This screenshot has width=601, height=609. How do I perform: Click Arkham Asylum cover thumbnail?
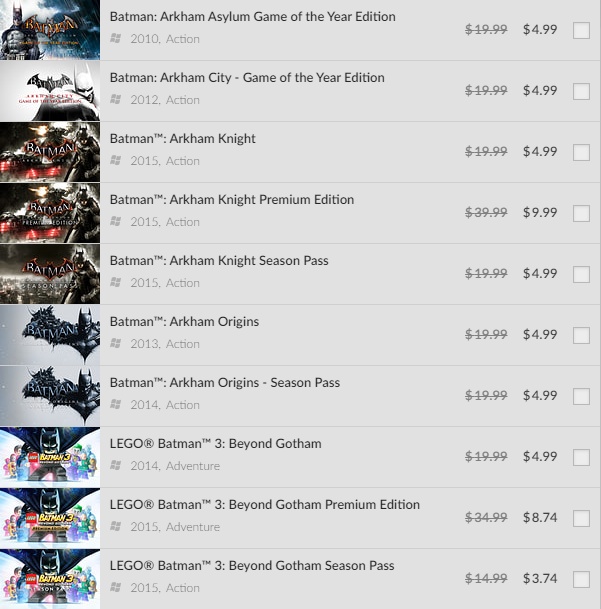tap(50, 30)
